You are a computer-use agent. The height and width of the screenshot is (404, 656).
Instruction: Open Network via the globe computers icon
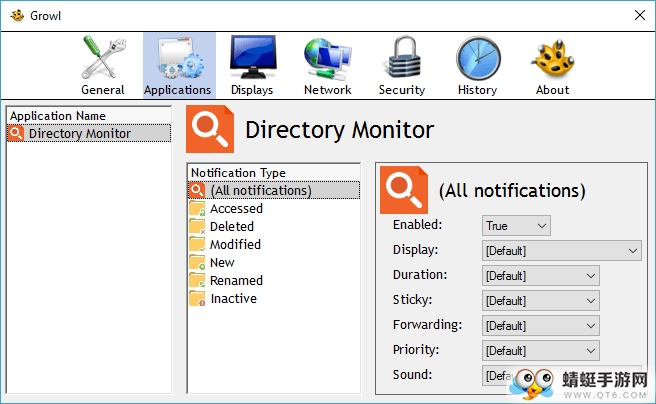click(x=328, y=59)
